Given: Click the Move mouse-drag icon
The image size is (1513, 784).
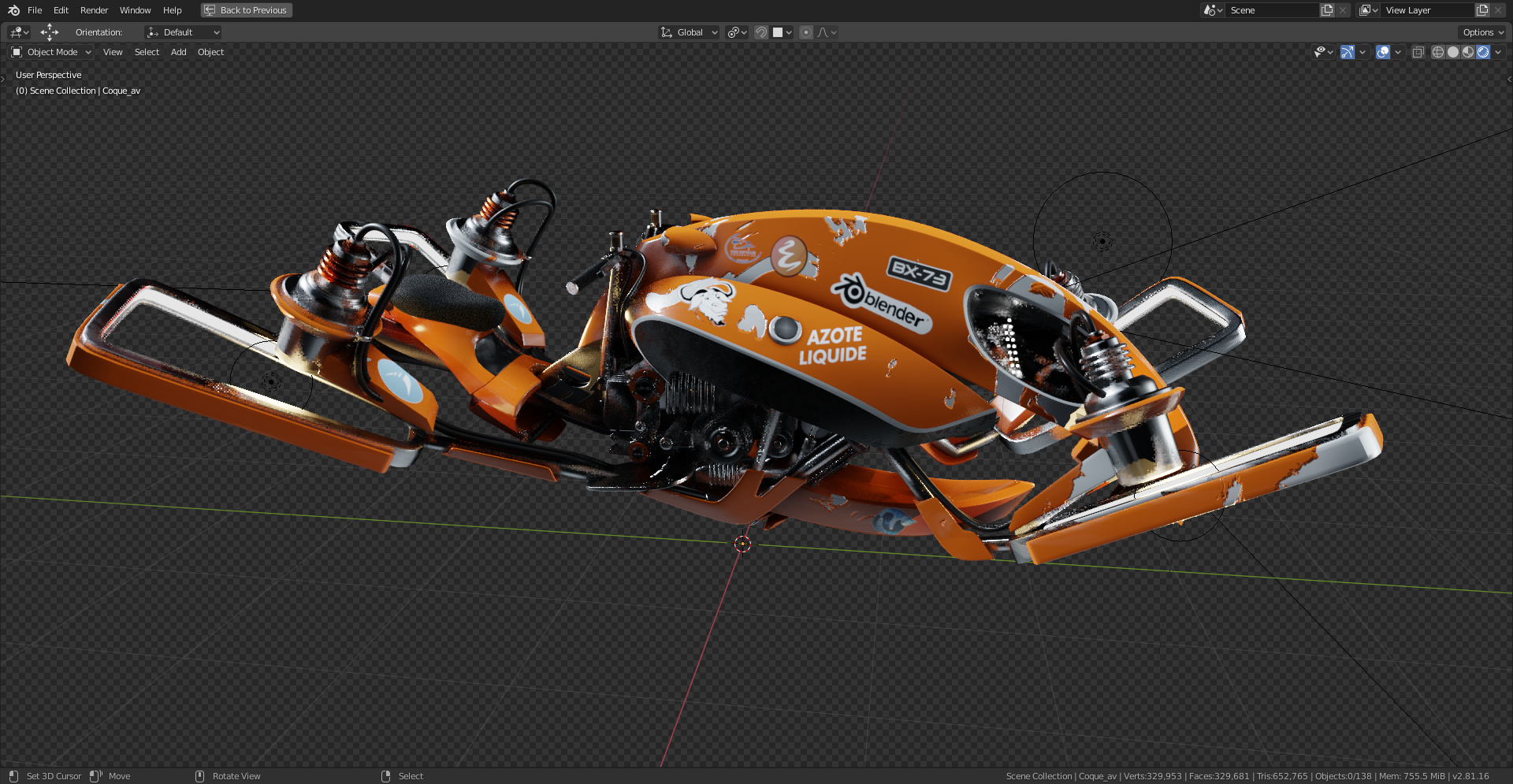Looking at the screenshot, I should 96,776.
